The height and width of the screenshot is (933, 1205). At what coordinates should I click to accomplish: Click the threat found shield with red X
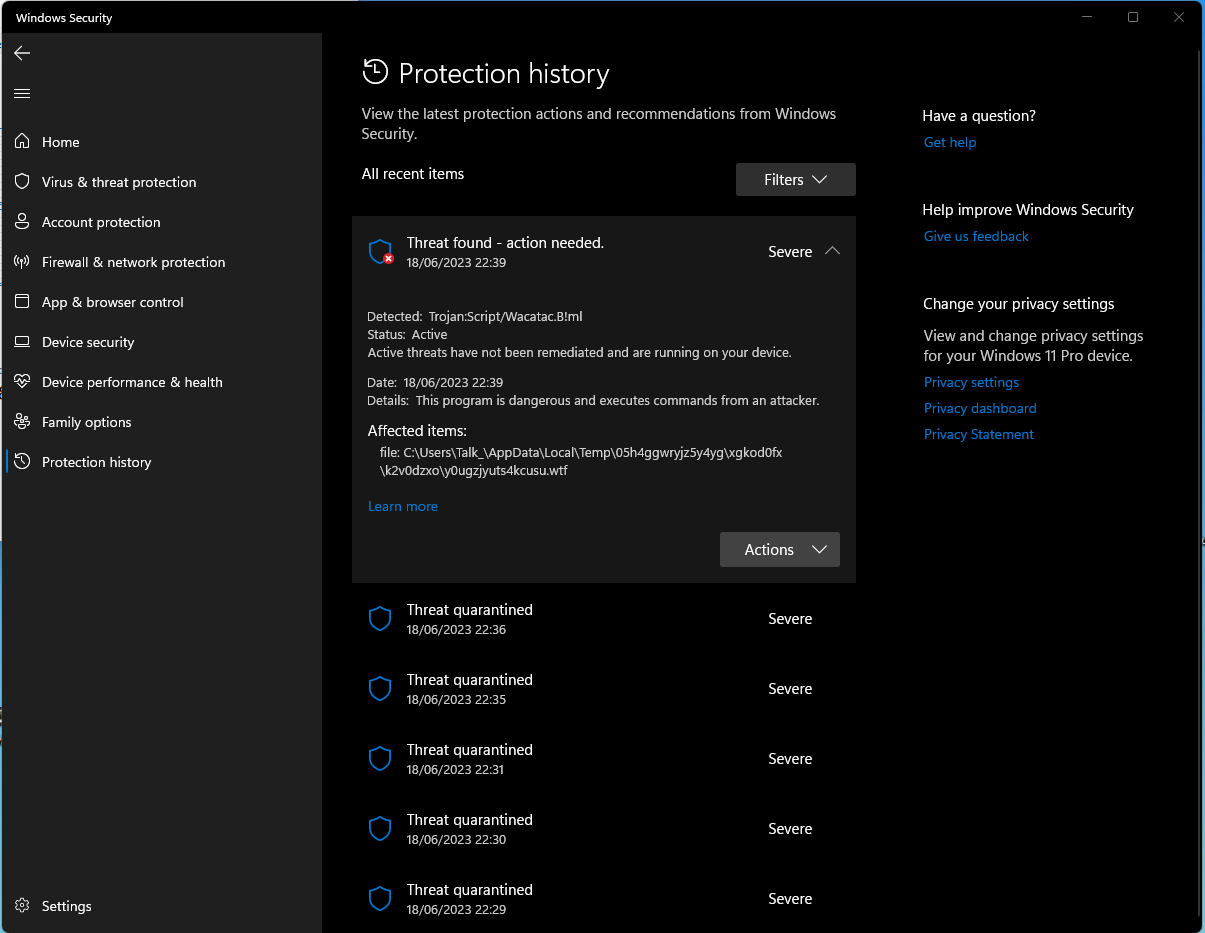coord(380,252)
